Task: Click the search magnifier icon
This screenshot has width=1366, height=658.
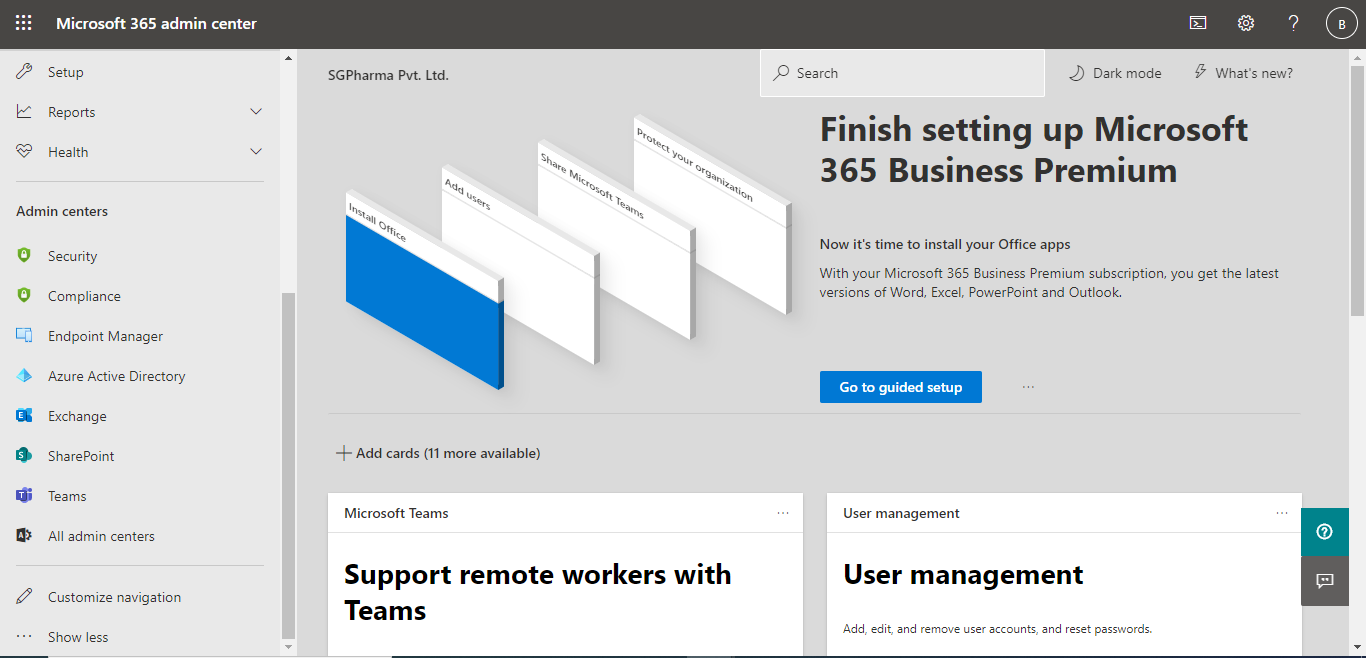Action: pyautogui.click(x=781, y=73)
